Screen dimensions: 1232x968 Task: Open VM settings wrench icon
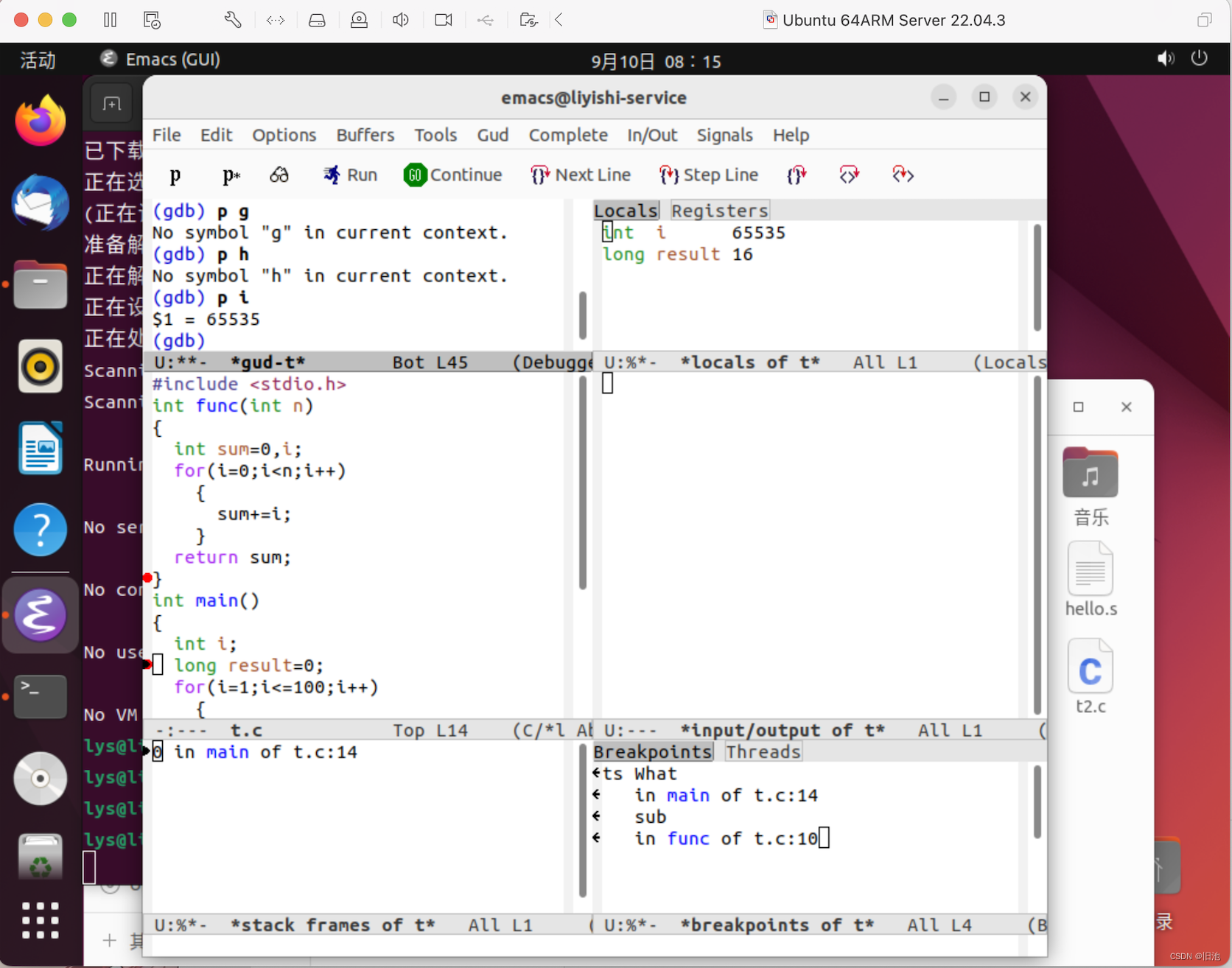(232, 20)
